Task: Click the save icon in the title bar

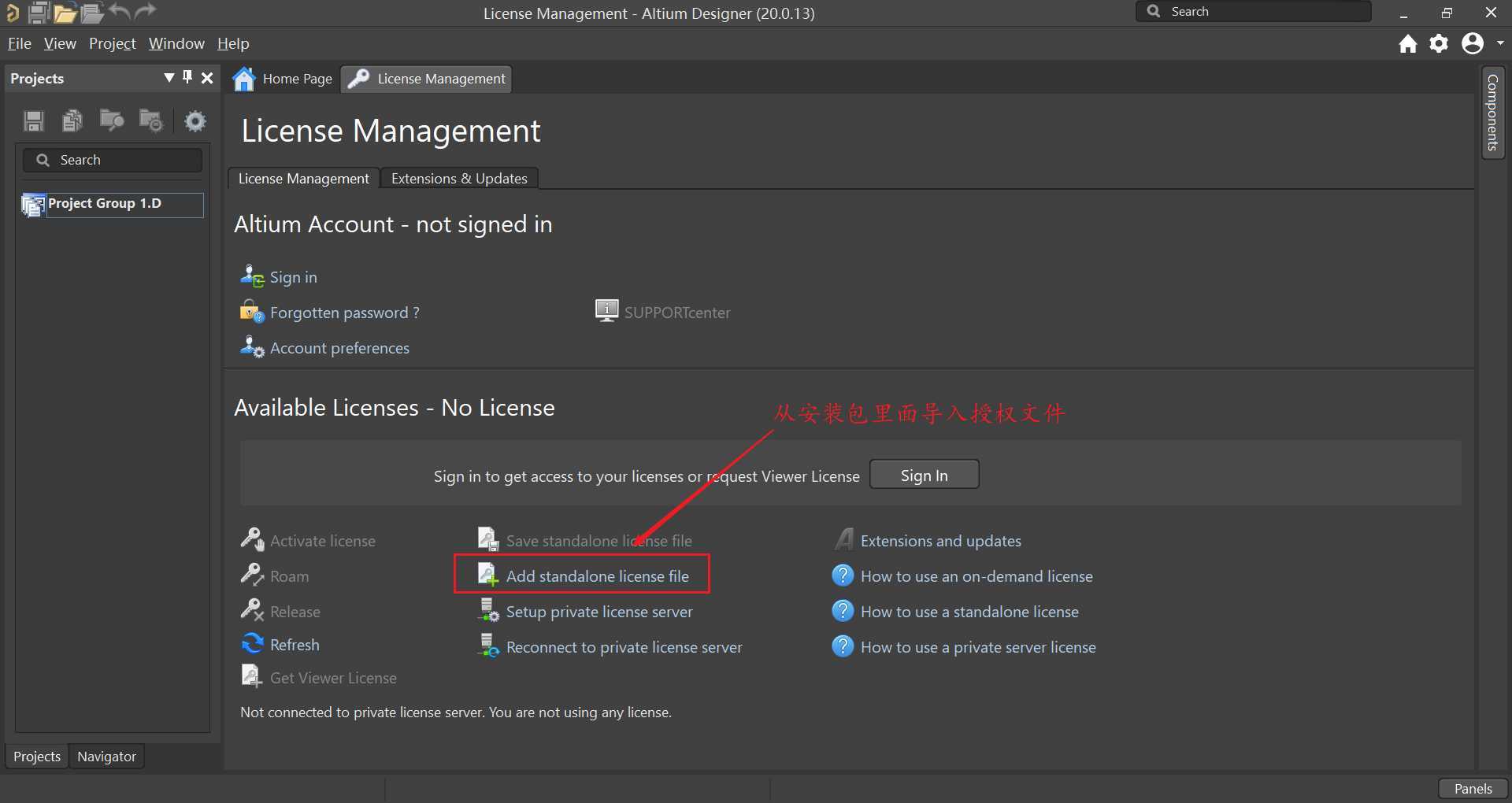Action: tap(39, 13)
